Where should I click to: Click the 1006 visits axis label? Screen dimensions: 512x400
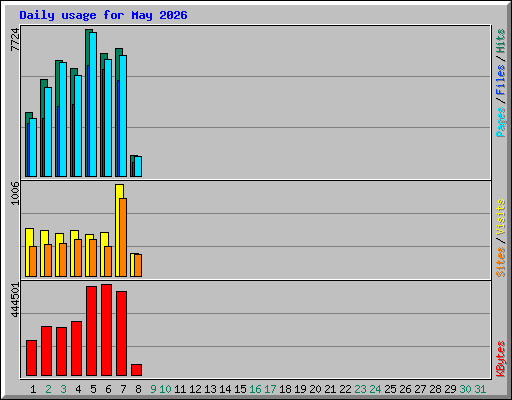coord(15,193)
